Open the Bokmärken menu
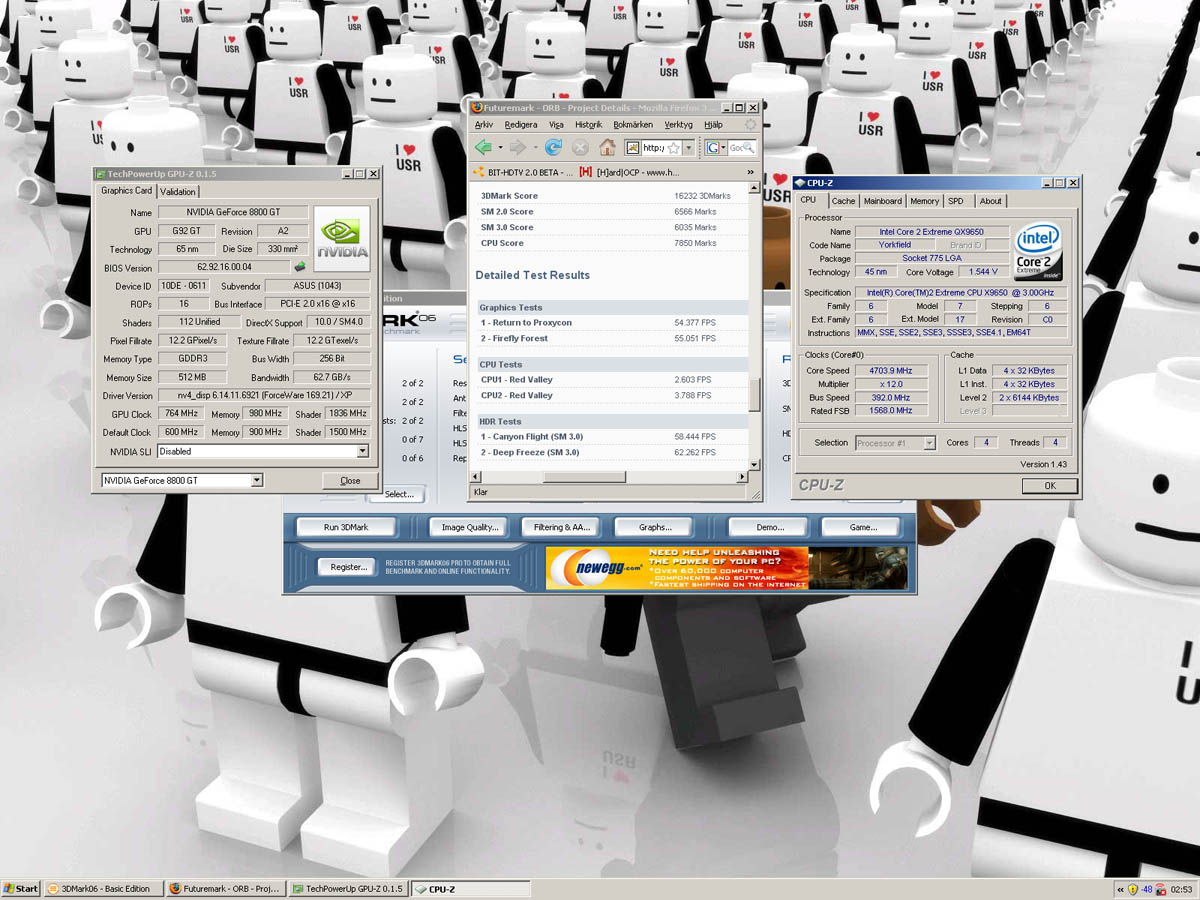This screenshot has height=900, width=1200. point(633,124)
